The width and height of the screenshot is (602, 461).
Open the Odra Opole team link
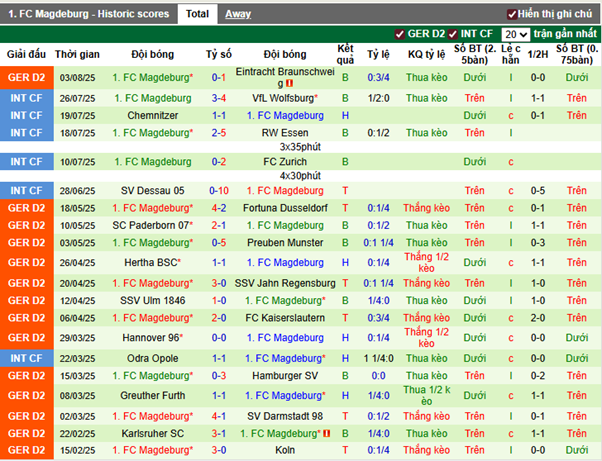point(152,359)
